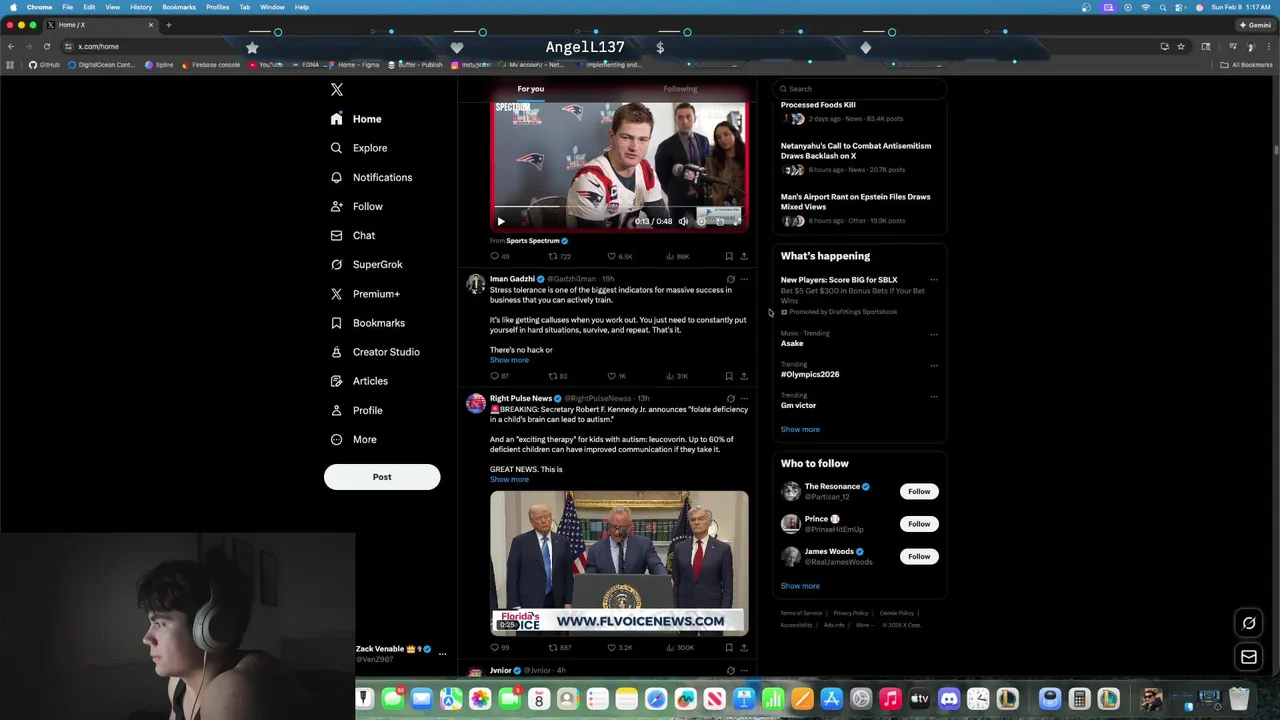The height and width of the screenshot is (720, 1280).
Task: Enter fullscreen on Sports Spectrum video
Action: coord(737,221)
